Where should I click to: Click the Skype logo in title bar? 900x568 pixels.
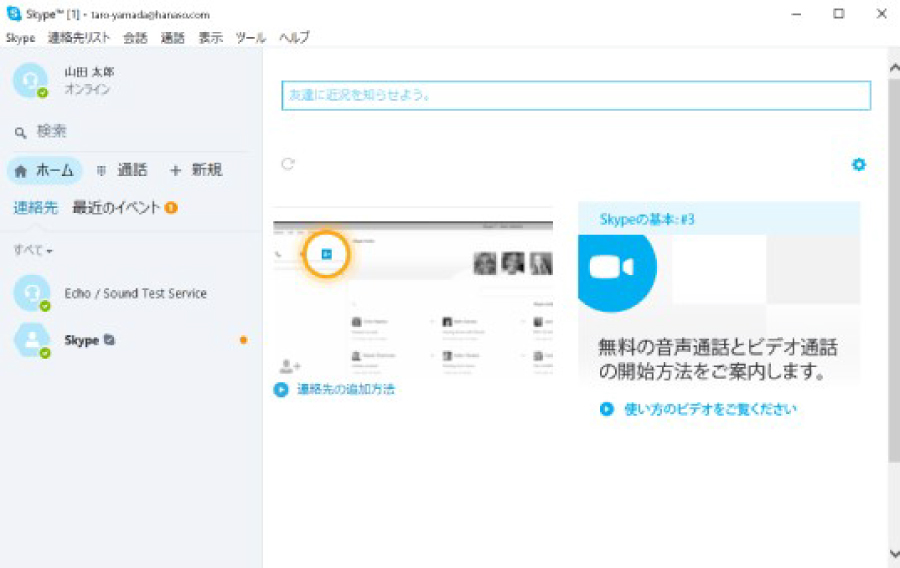point(14,13)
